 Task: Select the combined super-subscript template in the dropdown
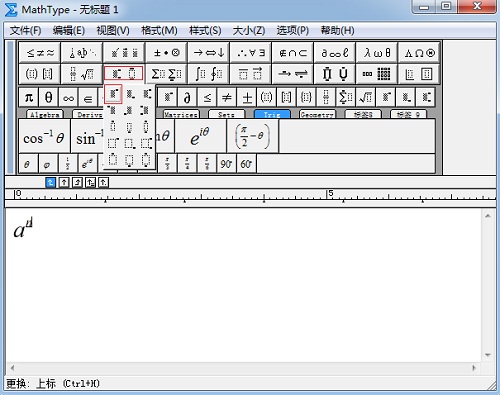pos(146,94)
